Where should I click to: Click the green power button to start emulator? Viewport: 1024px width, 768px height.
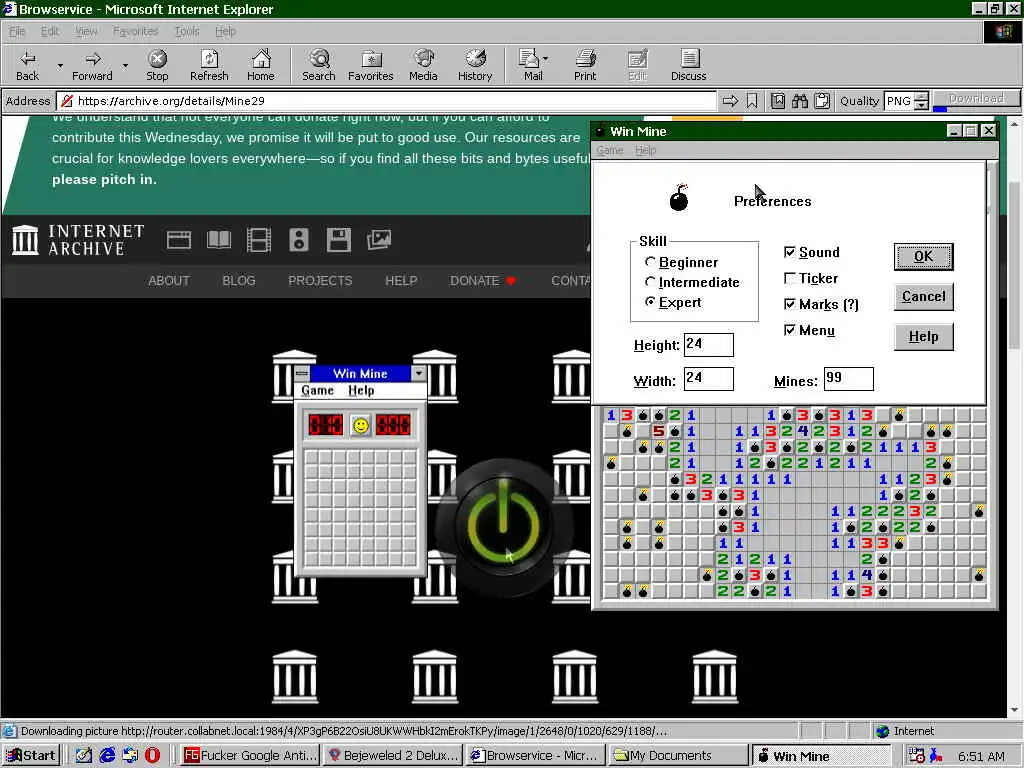[503, 526]
